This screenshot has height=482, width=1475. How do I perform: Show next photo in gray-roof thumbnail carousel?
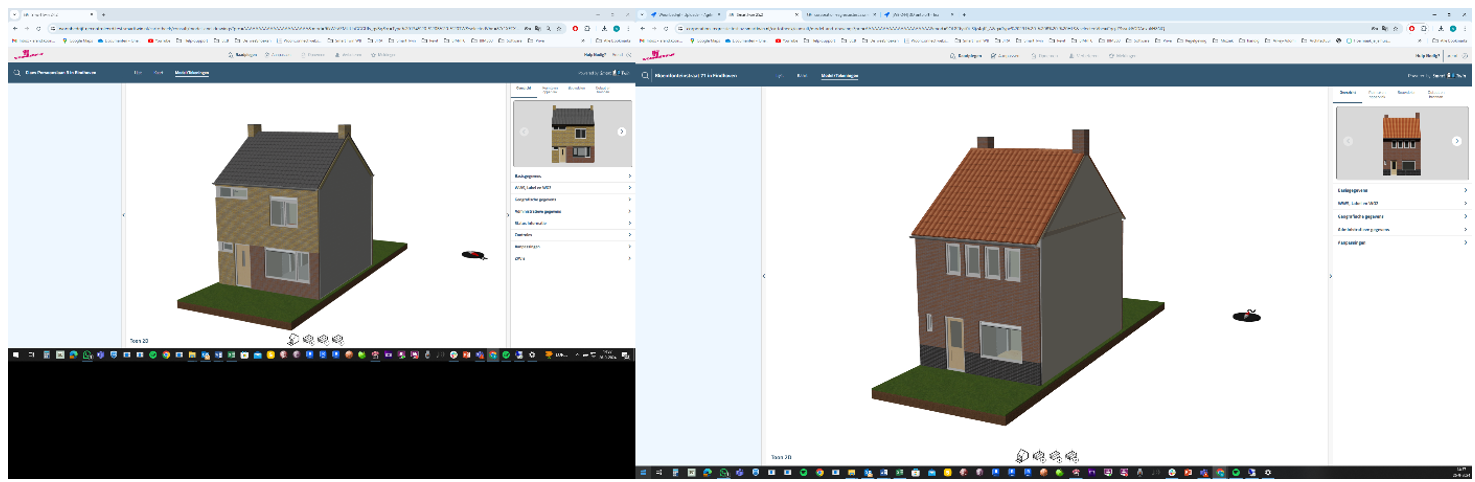[x=622, y=131]
